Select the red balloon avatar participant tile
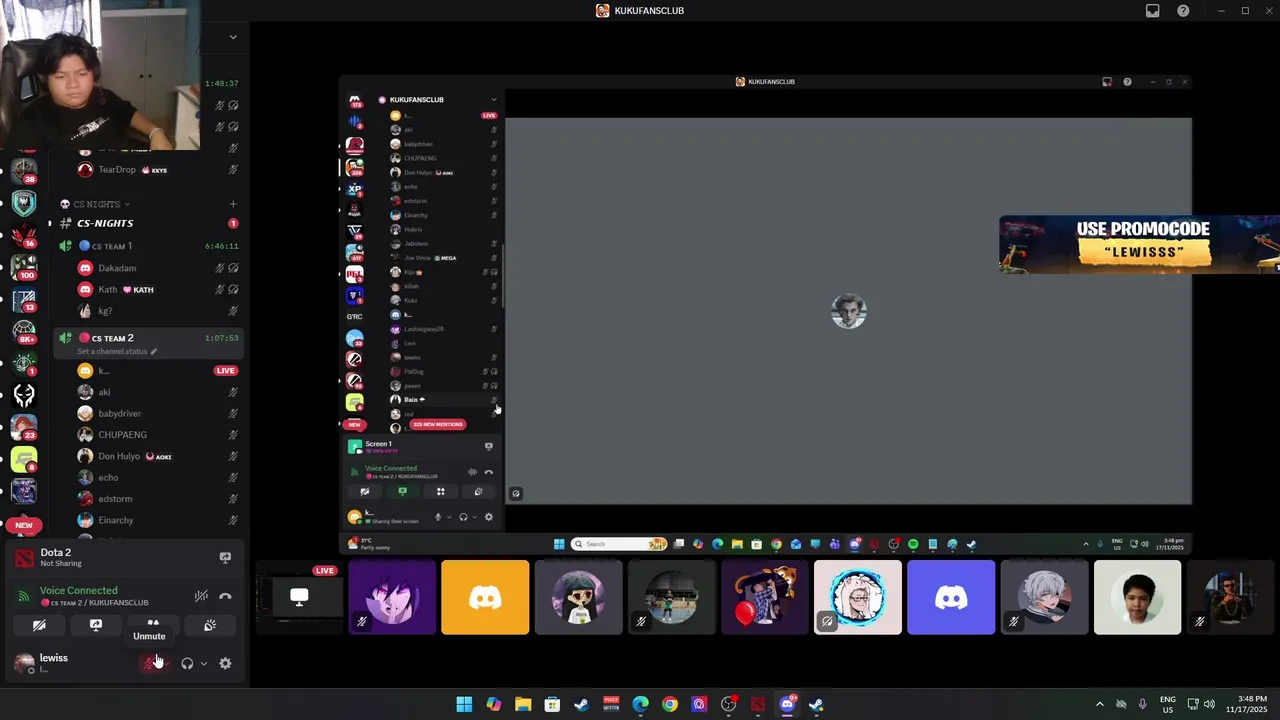The image size is (1280, 720). pos(765,597)
